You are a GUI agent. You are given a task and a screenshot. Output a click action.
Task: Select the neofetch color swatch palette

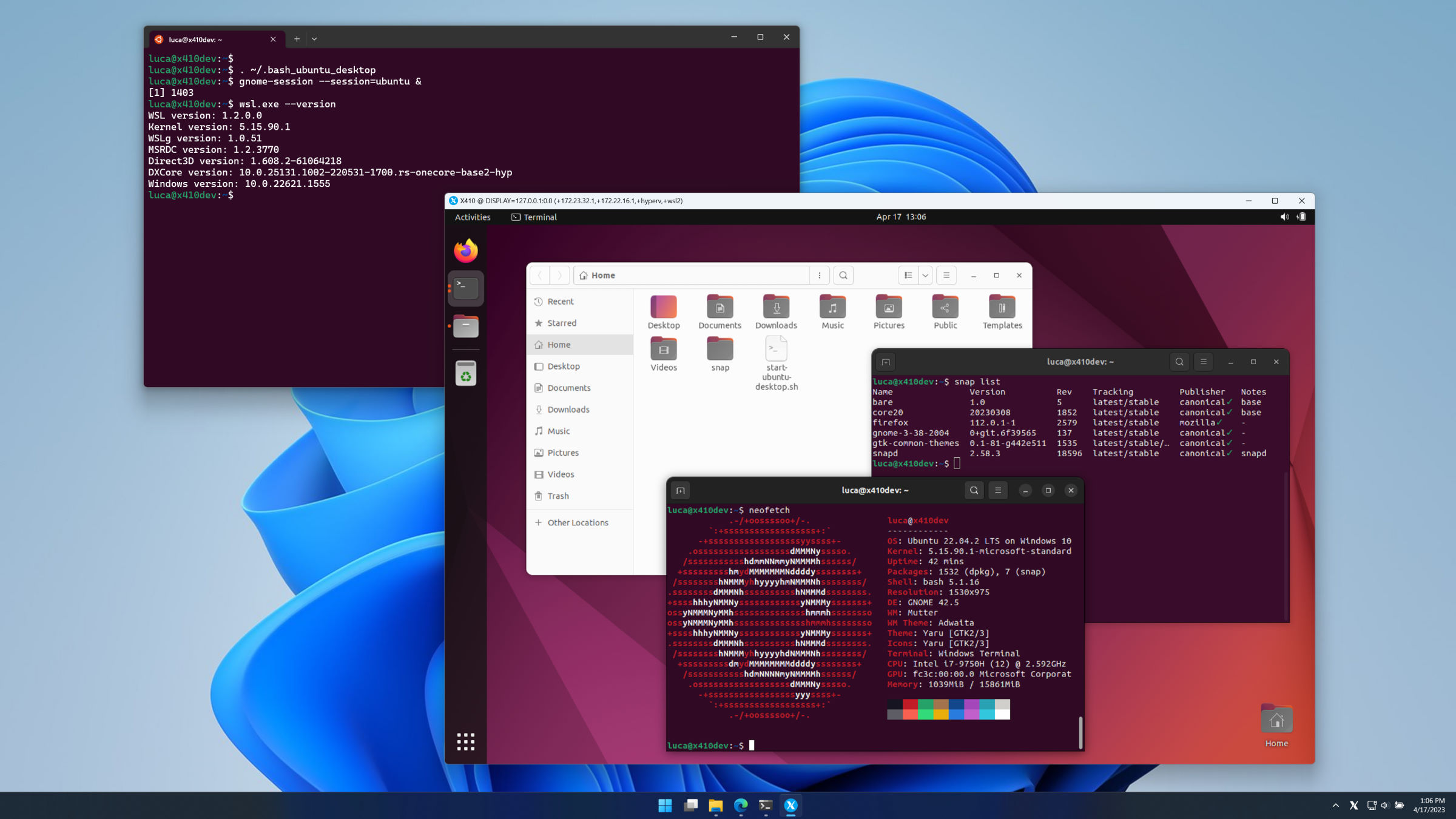(x=948, y=709)
